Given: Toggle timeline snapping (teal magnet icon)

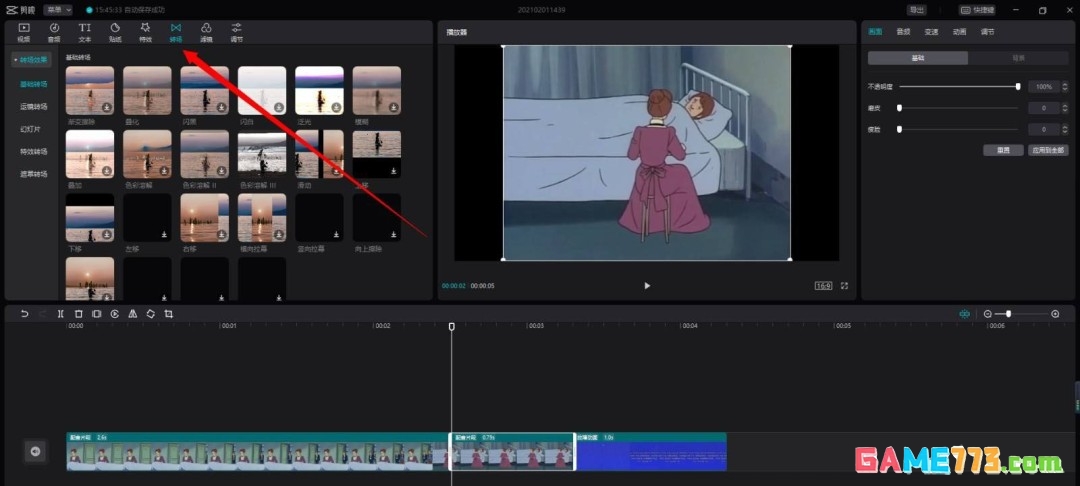Looking at the screenshot, I should click(964, 314).
